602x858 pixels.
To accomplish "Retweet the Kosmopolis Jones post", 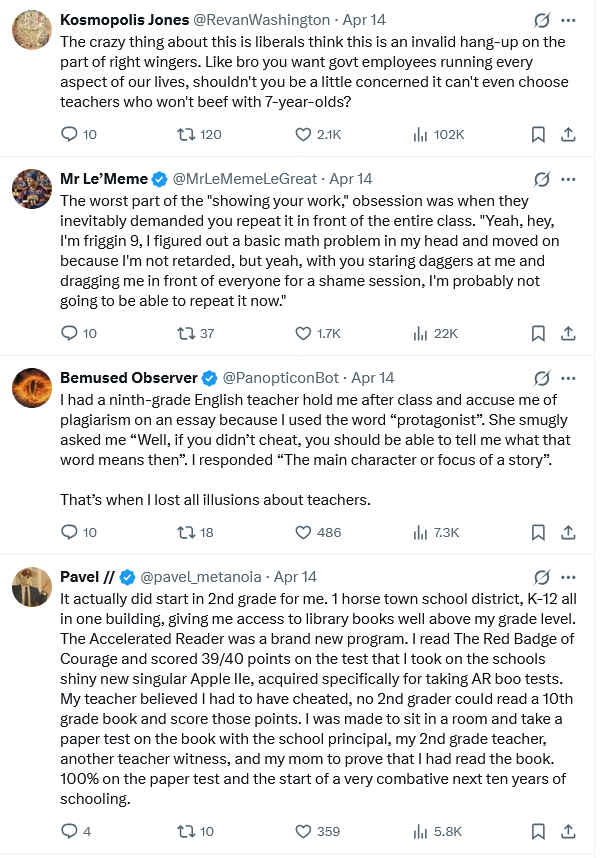I will coord(185,134).
